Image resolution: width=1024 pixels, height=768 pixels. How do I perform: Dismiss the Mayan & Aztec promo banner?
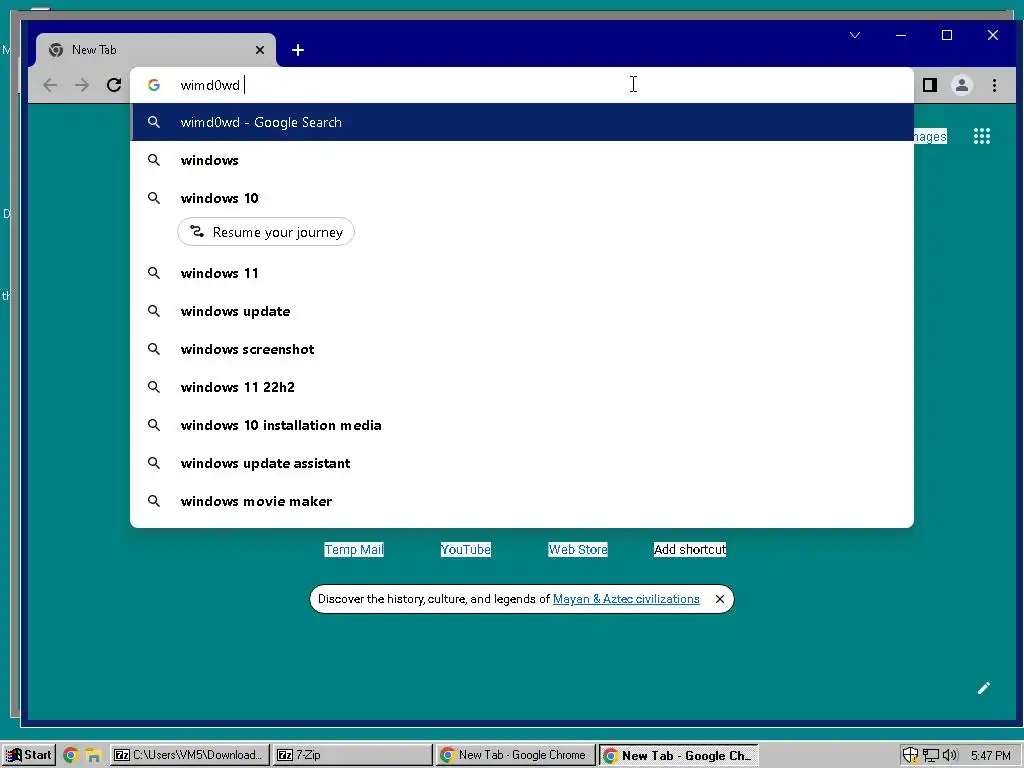(720, 599)
